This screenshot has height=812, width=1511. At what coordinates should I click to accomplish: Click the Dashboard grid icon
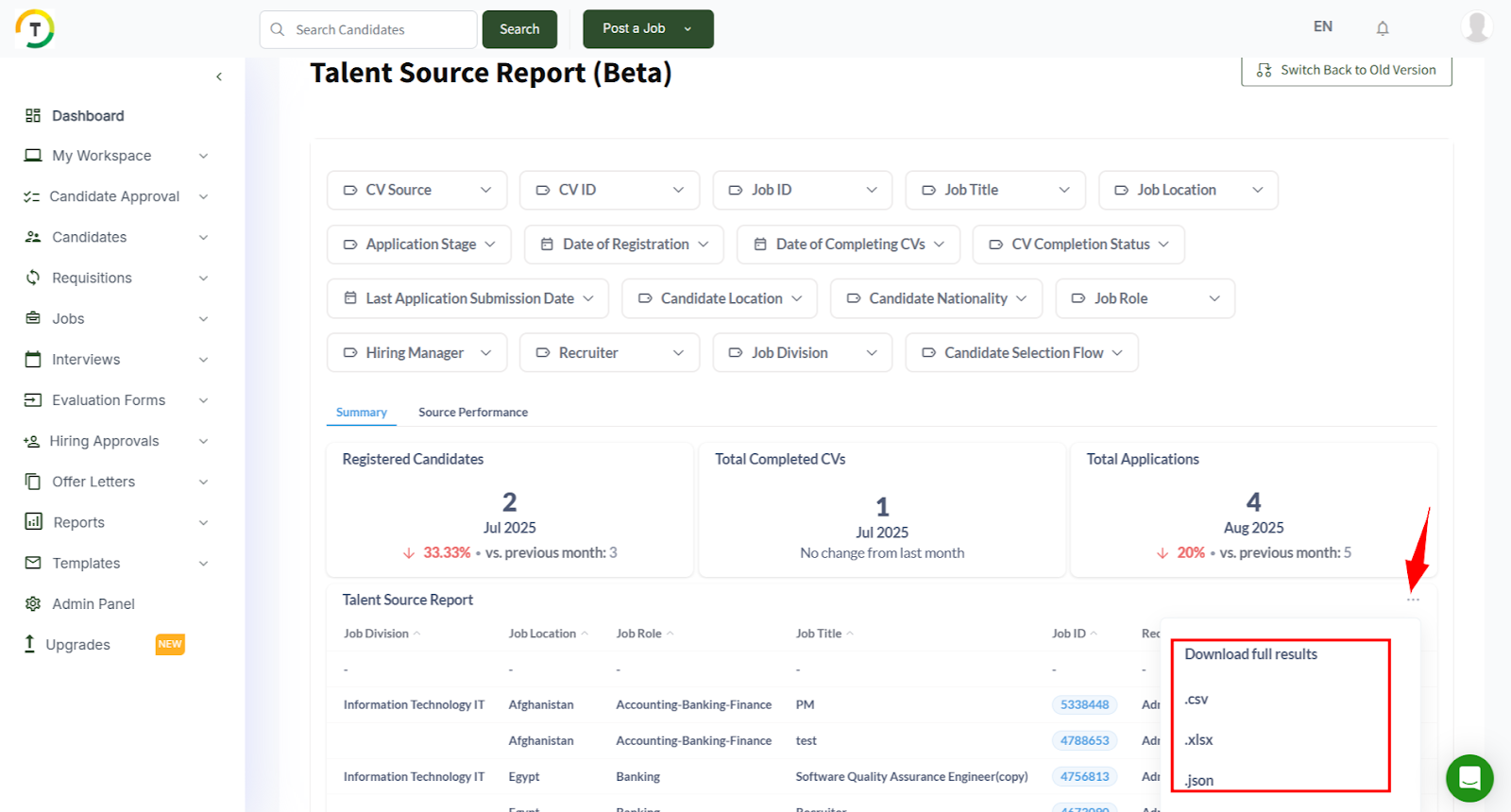33,115
